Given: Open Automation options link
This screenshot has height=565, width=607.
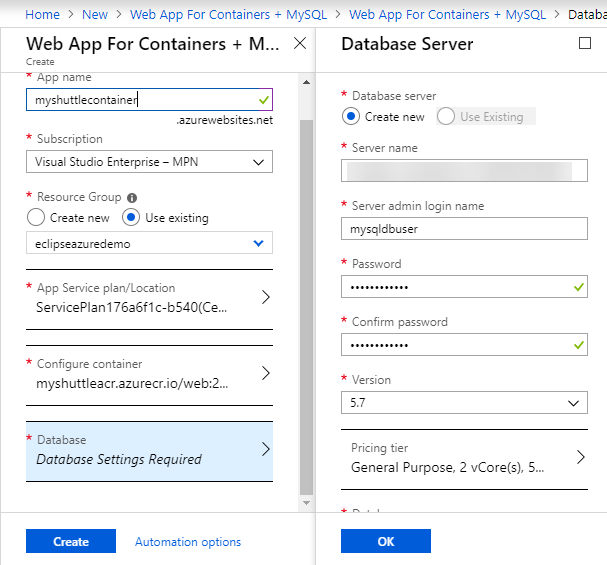Looking at the screenshot, I should pyautogui.click(x=188, y=542).
